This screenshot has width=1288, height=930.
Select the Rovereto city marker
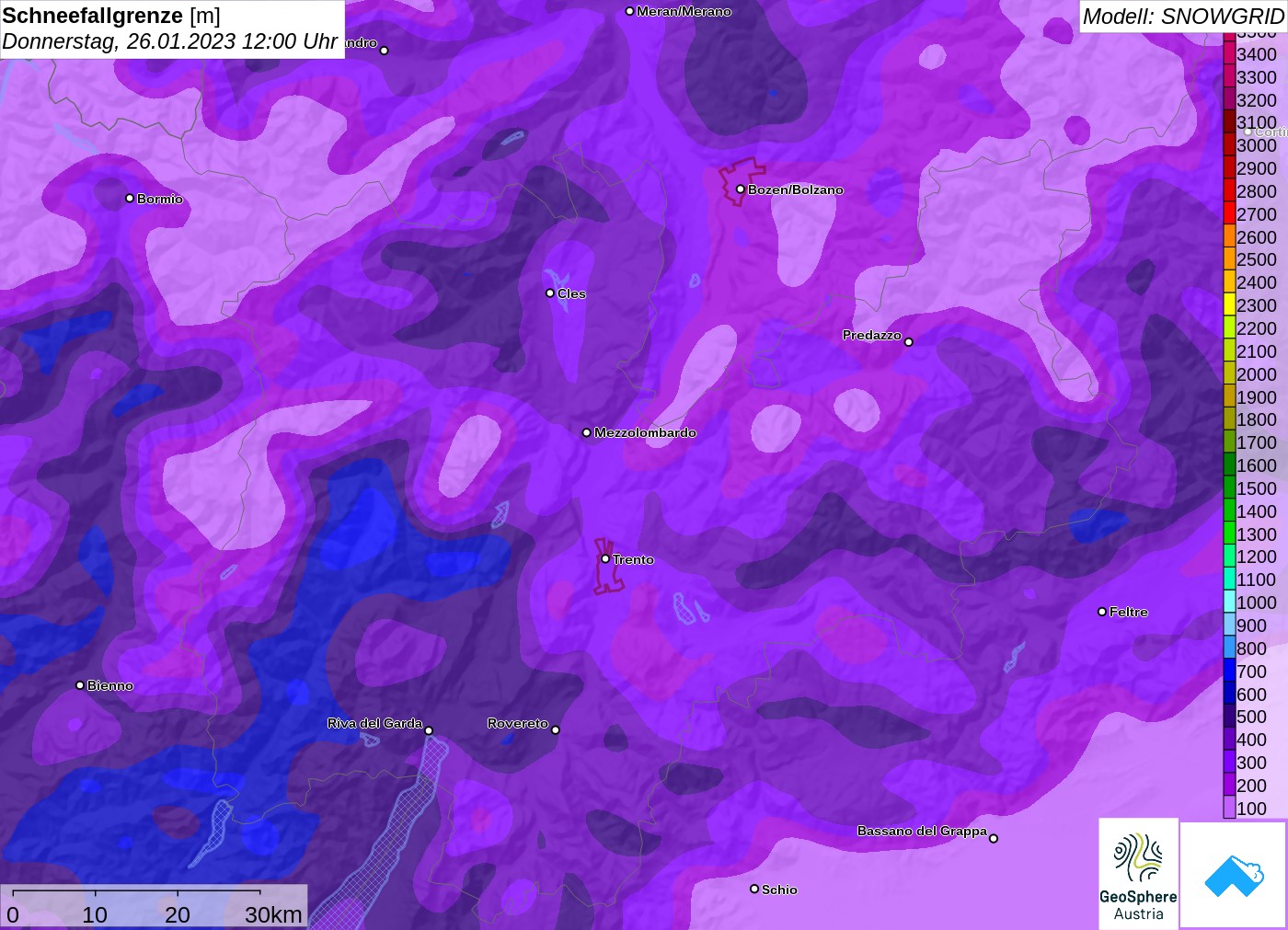(555, 730)
